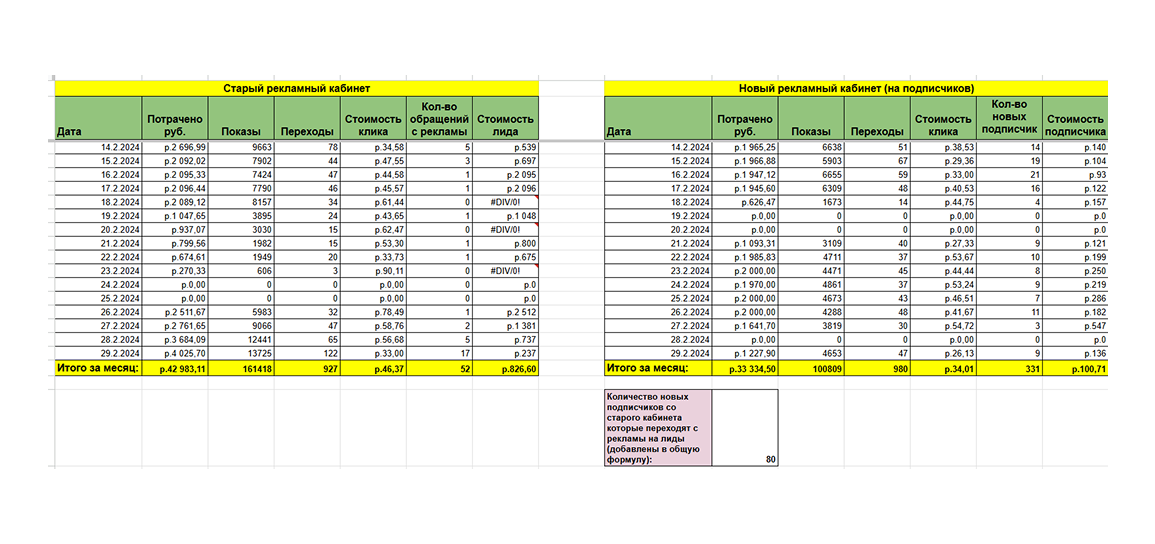1155x544 pixels.
Task: Click 'Итого за месяц:' in old cabinet table
Action: (x=98, y=367)
